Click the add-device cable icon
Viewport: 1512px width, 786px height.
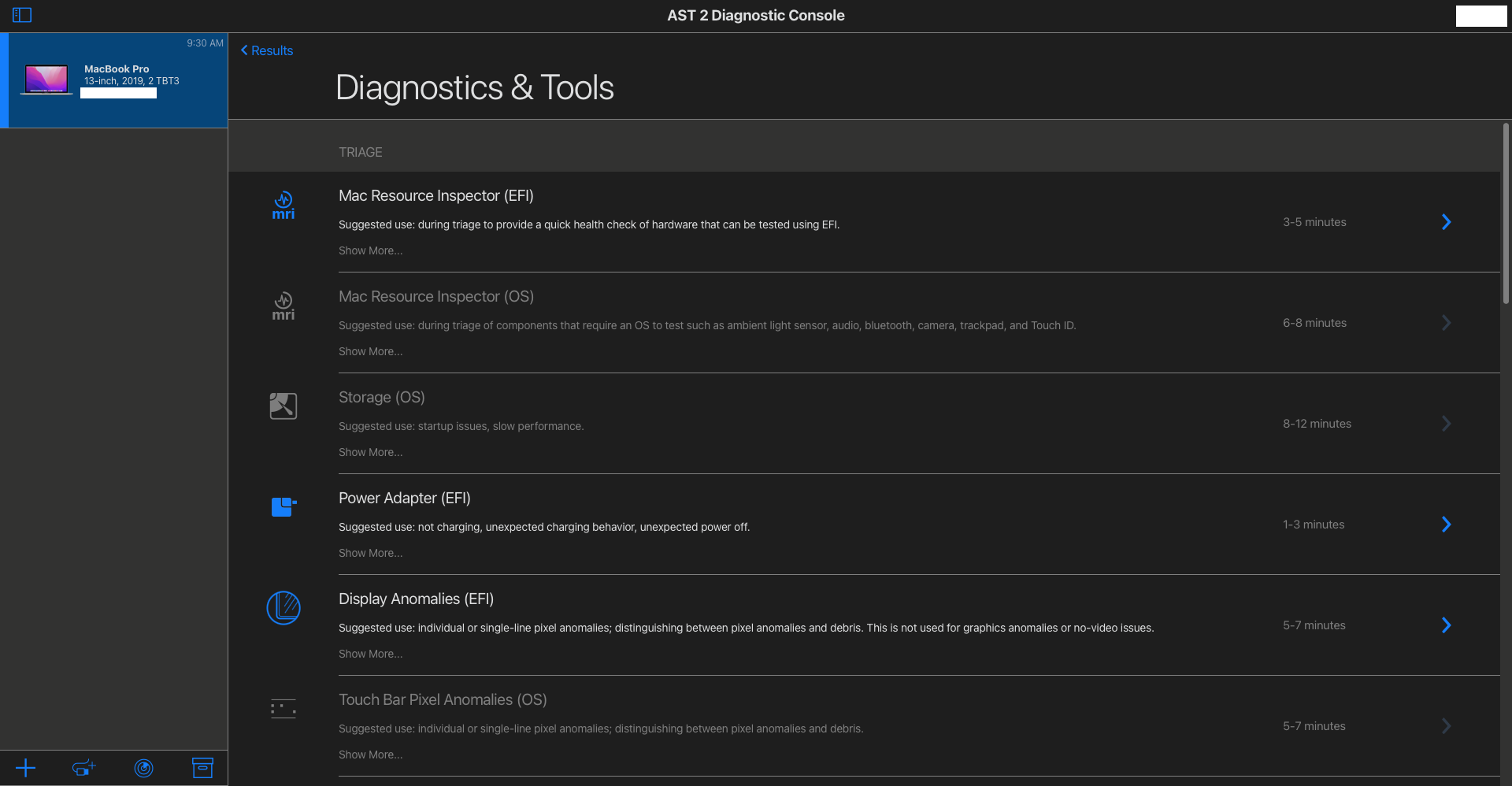(x=83, y=767)
